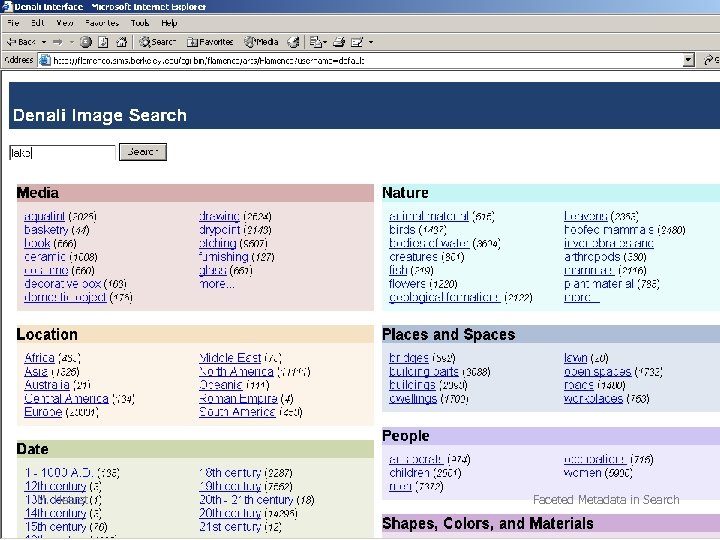
Task: Select the North America link
Action: [x=236, y=371]
